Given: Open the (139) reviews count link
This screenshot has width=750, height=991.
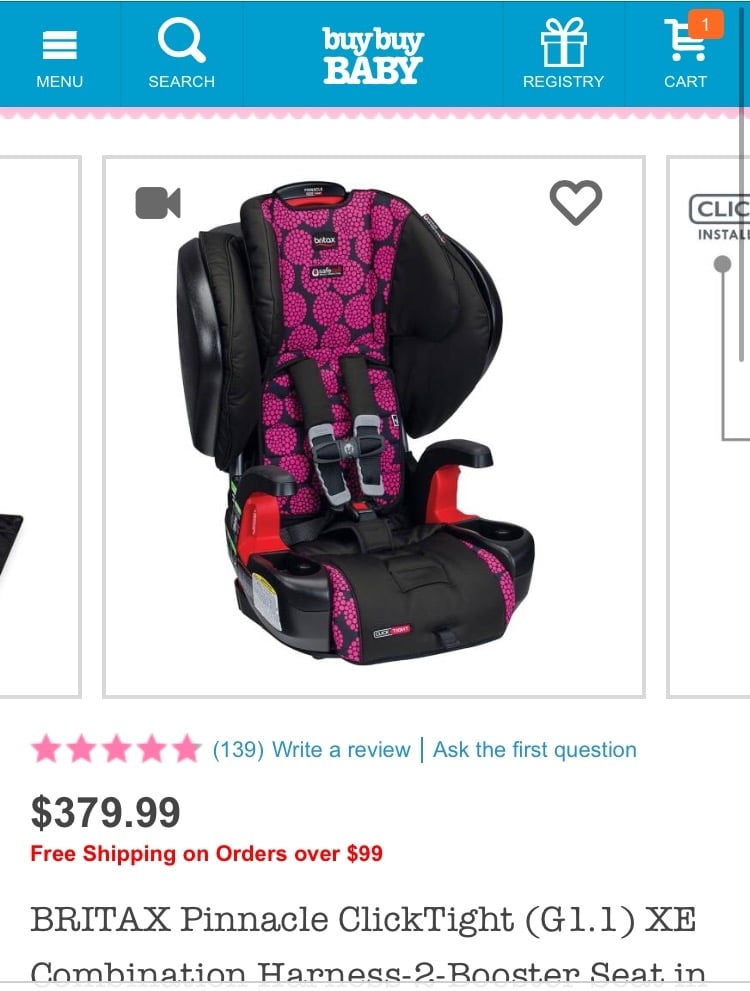Looking at the screenshot, I should point(238,750).
